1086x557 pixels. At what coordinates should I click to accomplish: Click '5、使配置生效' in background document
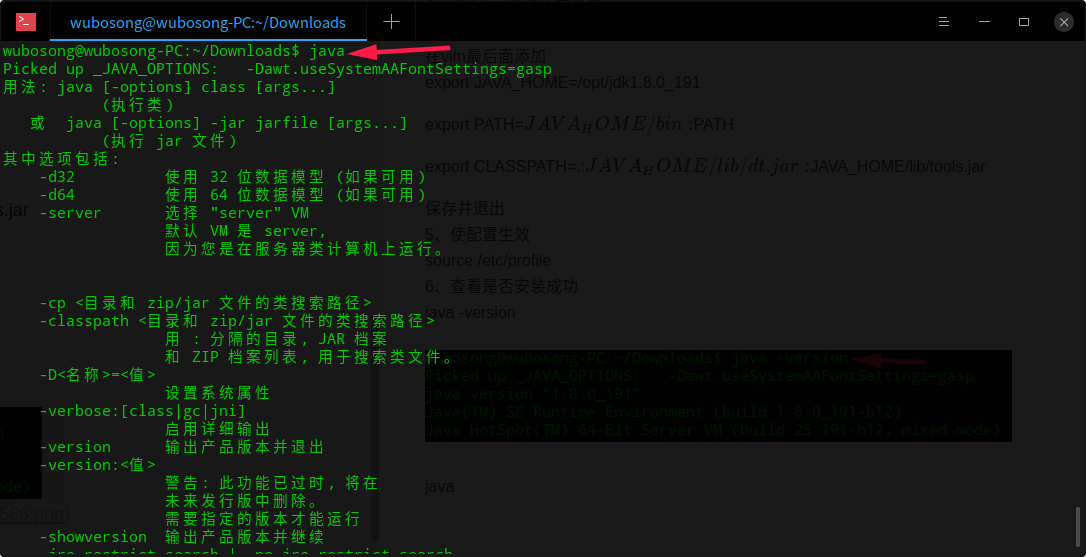(x=478, y=235)
